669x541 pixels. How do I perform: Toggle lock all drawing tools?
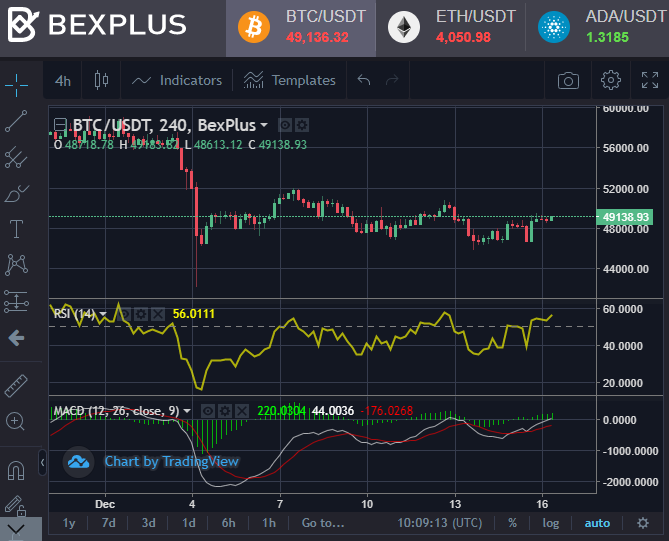tap(15, 506)
